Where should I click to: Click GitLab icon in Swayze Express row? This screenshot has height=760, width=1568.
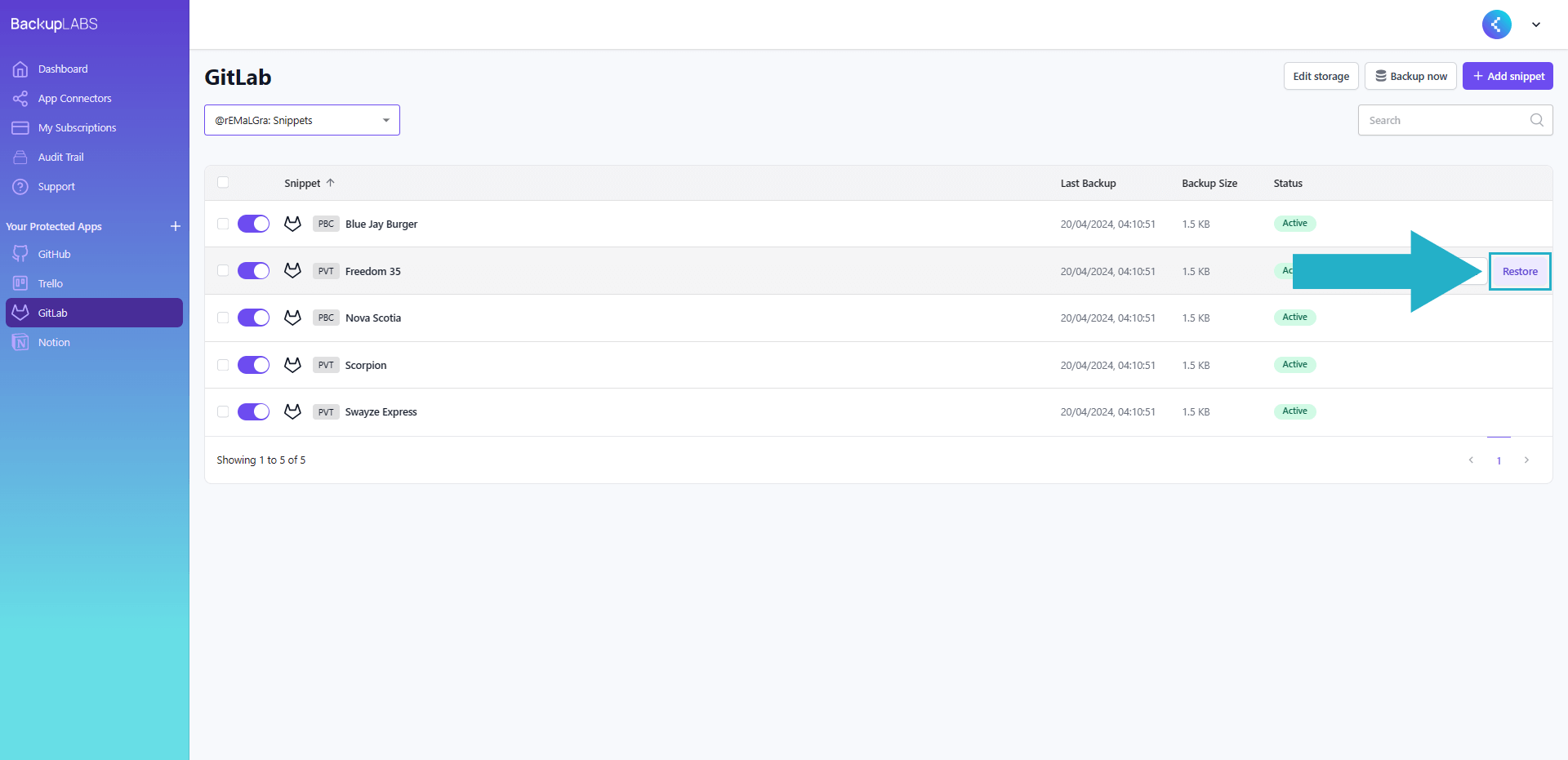click(292, 411)
